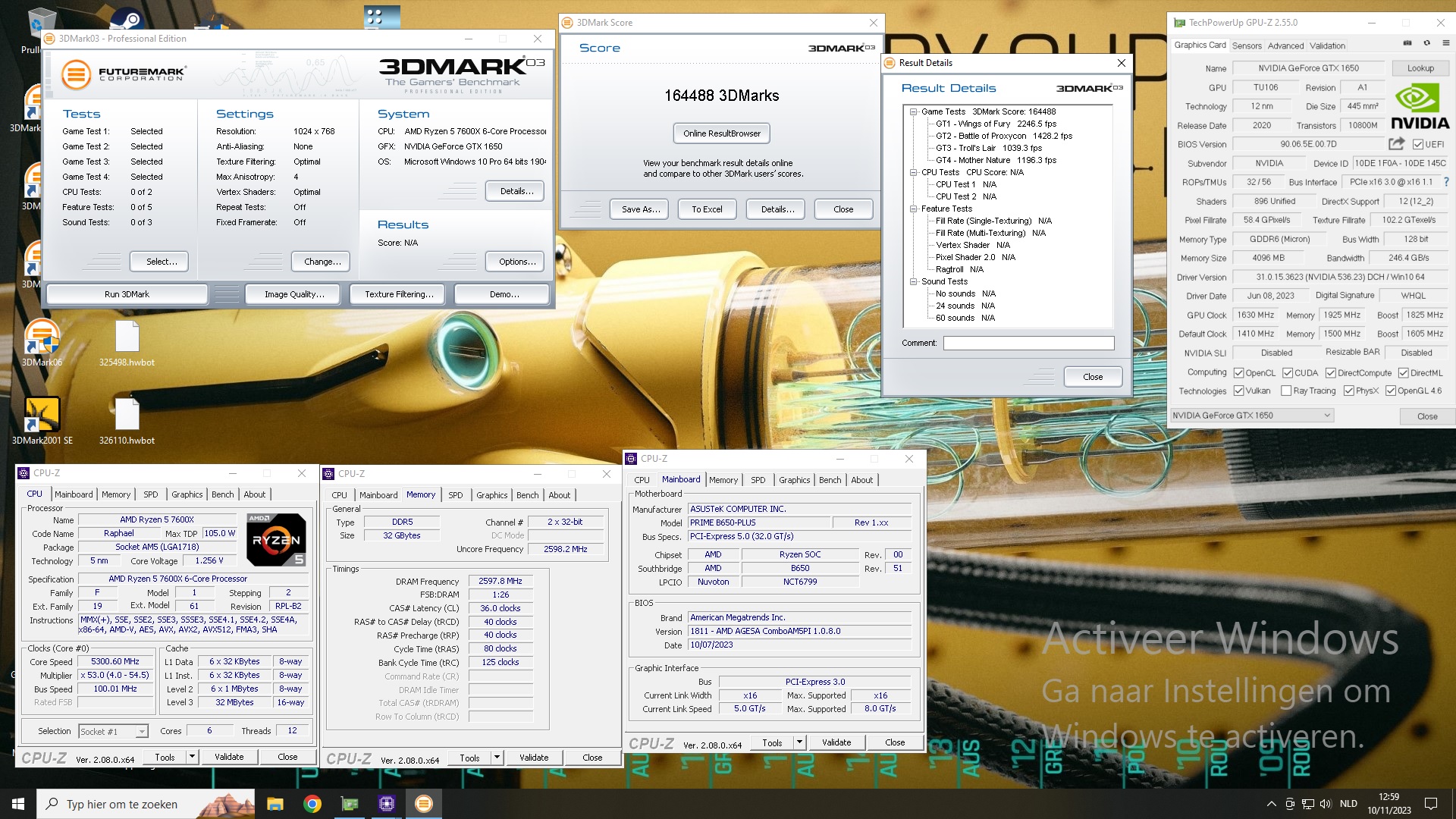
Task: Open the Bench tab in CPU-Z Mainboard window
Action: tap(830, 480)
